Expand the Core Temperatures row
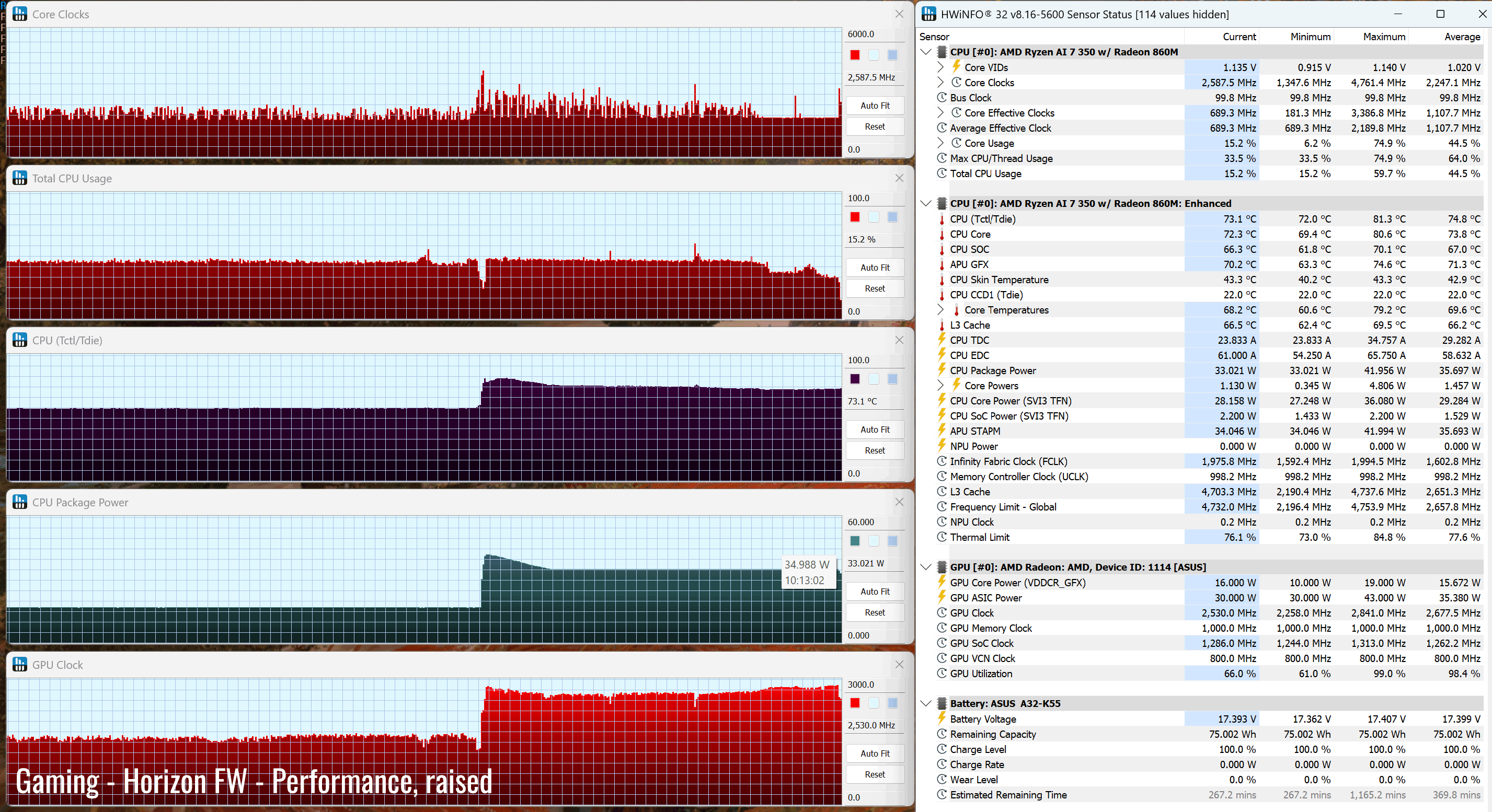Image resolution: width=1492 pixels, height=812 pixels. [940, 310]
